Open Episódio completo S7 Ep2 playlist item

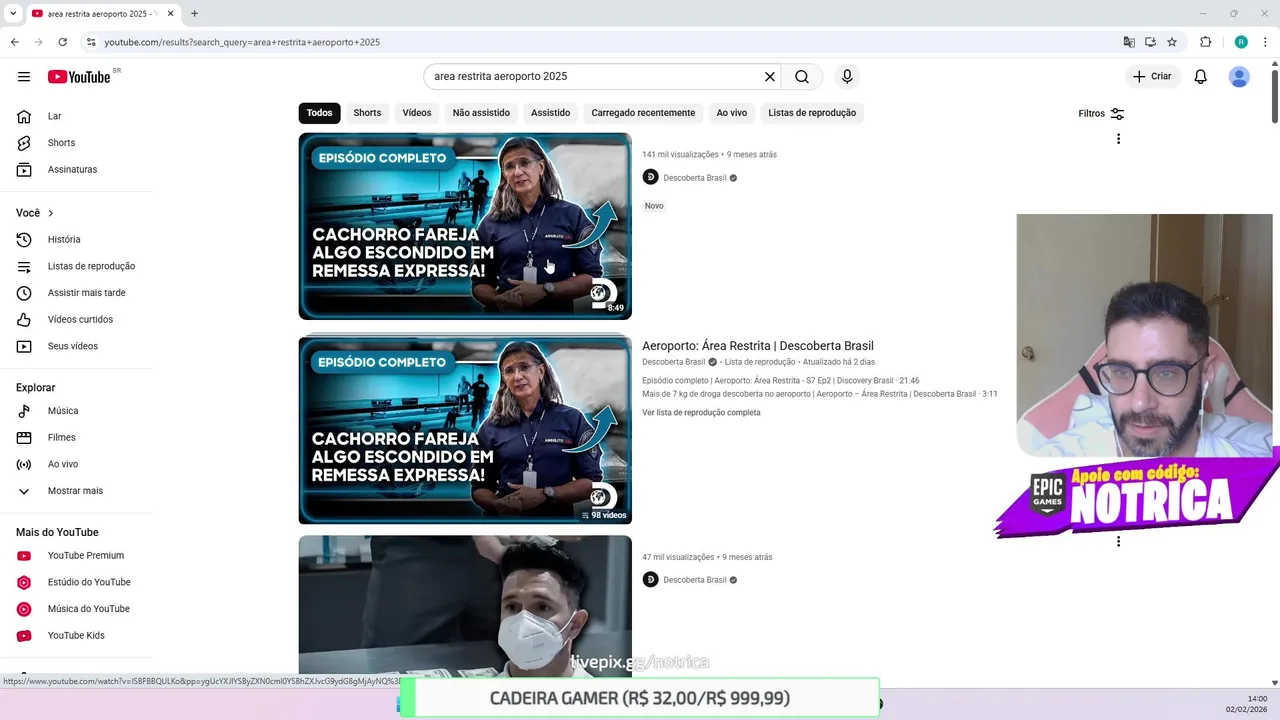click(781, 381)
